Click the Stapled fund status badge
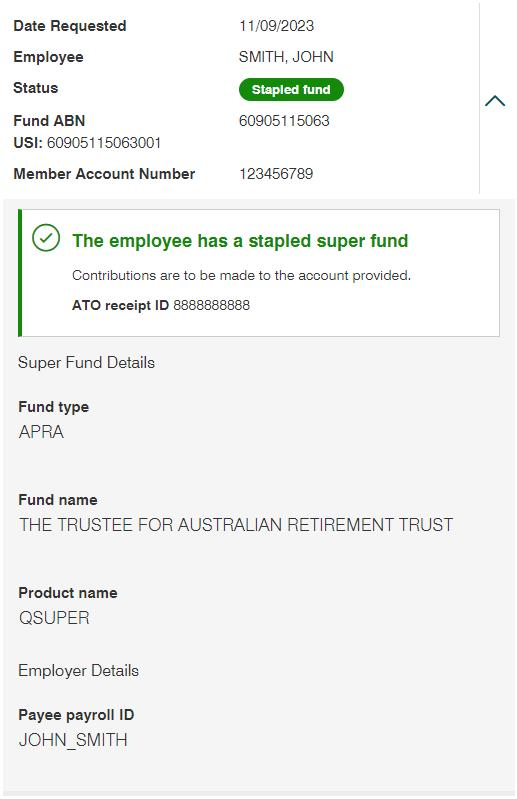 [291, 90]
